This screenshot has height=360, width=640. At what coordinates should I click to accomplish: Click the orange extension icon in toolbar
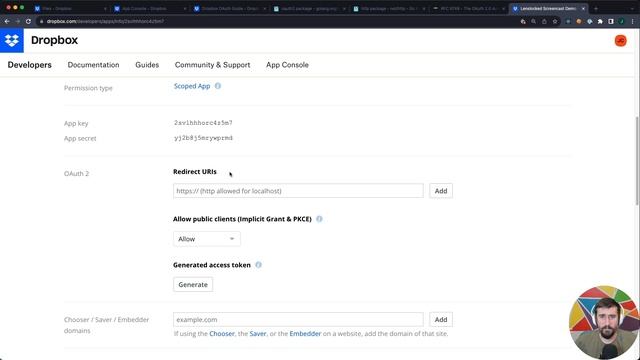click(579, 21)
